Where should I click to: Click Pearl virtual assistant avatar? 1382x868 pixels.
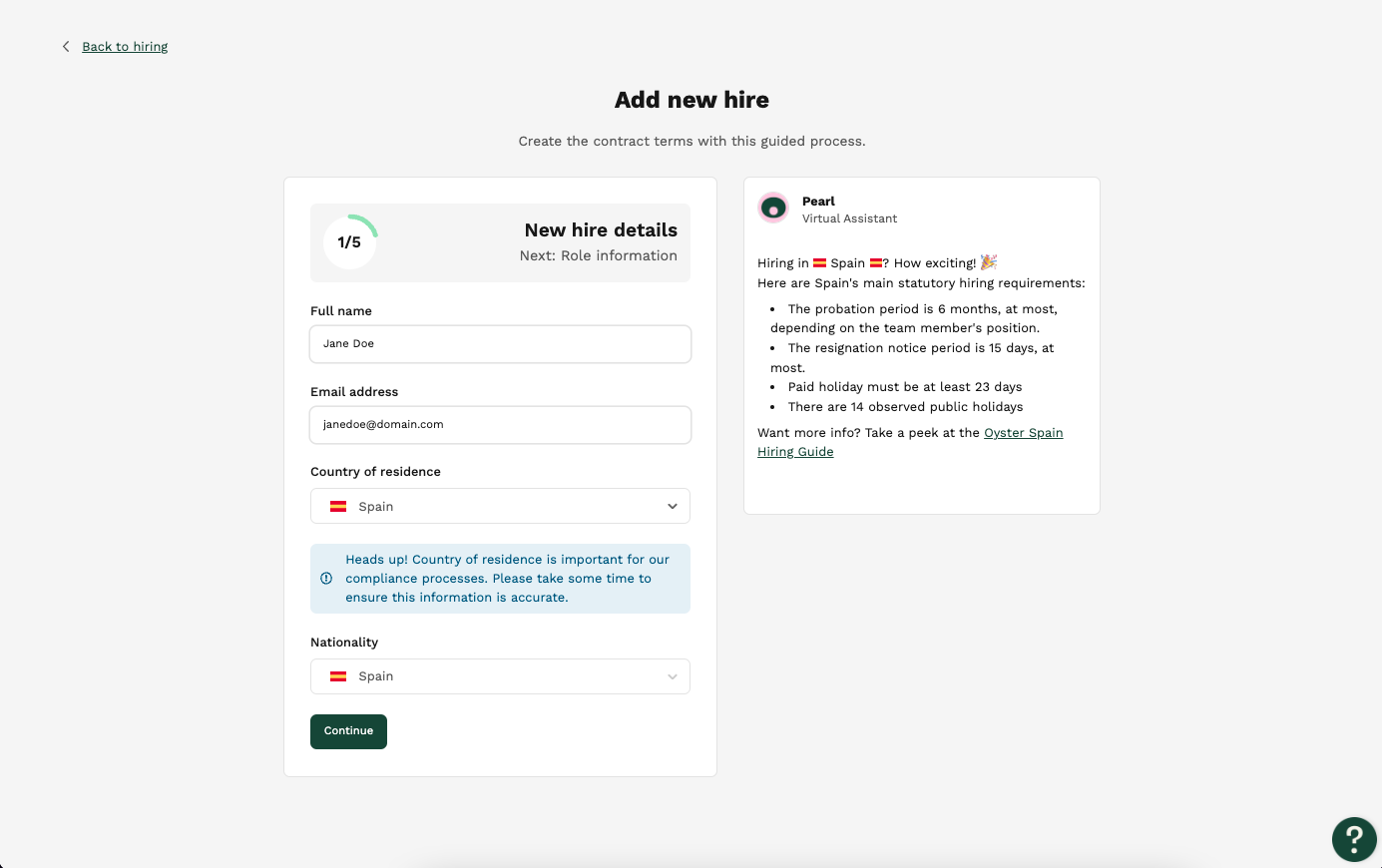pos(773,208)
